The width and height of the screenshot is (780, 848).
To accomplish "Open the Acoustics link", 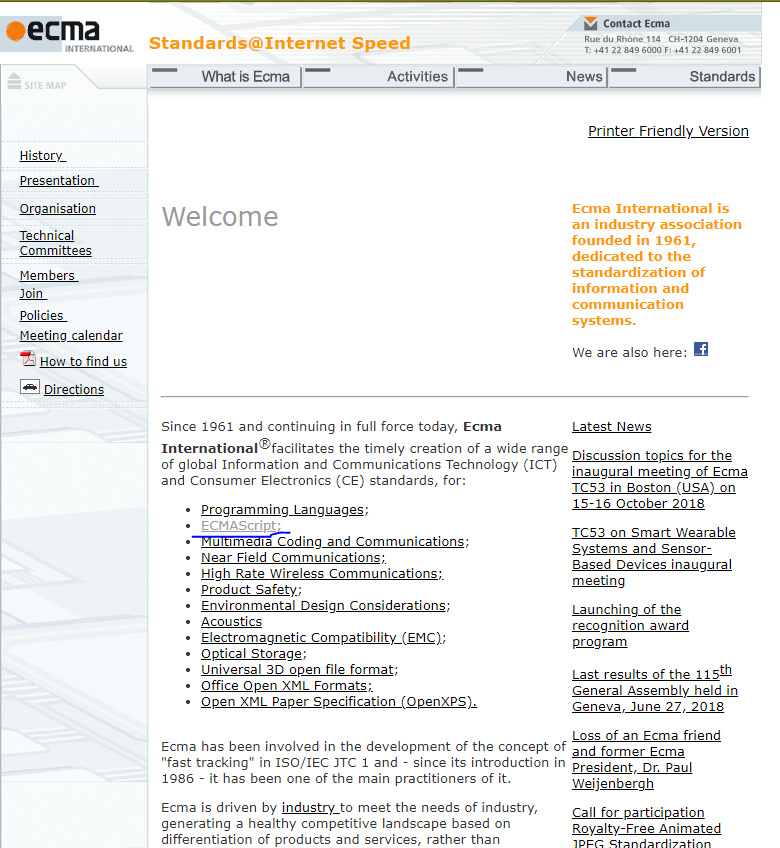I will tap(232, 622).
